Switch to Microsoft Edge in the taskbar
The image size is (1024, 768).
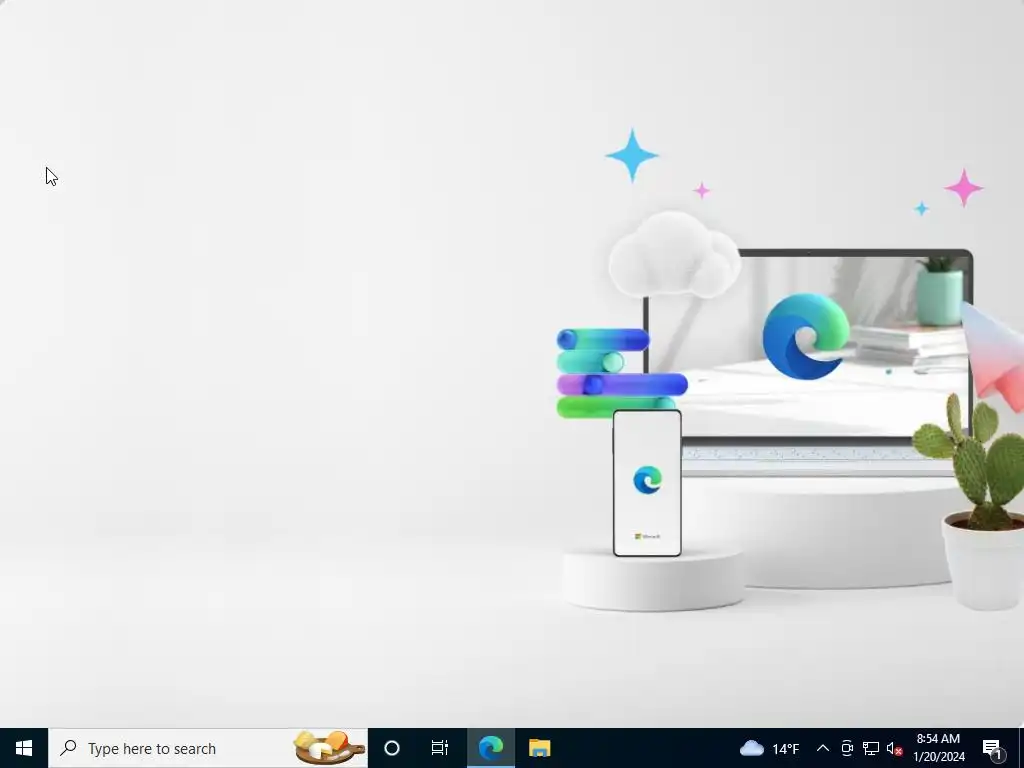pos(490,748)
